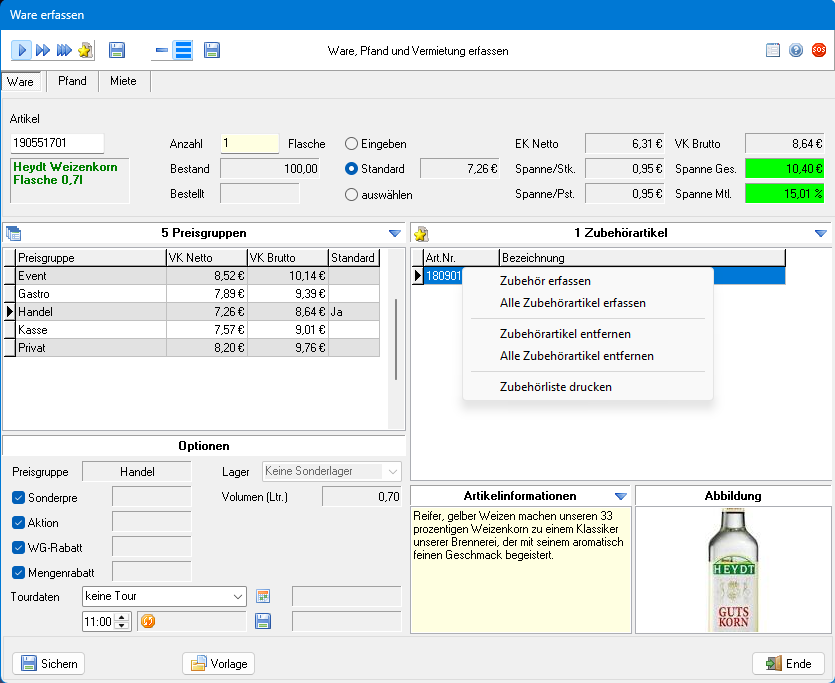Click the star icon in Zubehörartikel header
This screenshot has height=683, width=835.
coord(421,234)
